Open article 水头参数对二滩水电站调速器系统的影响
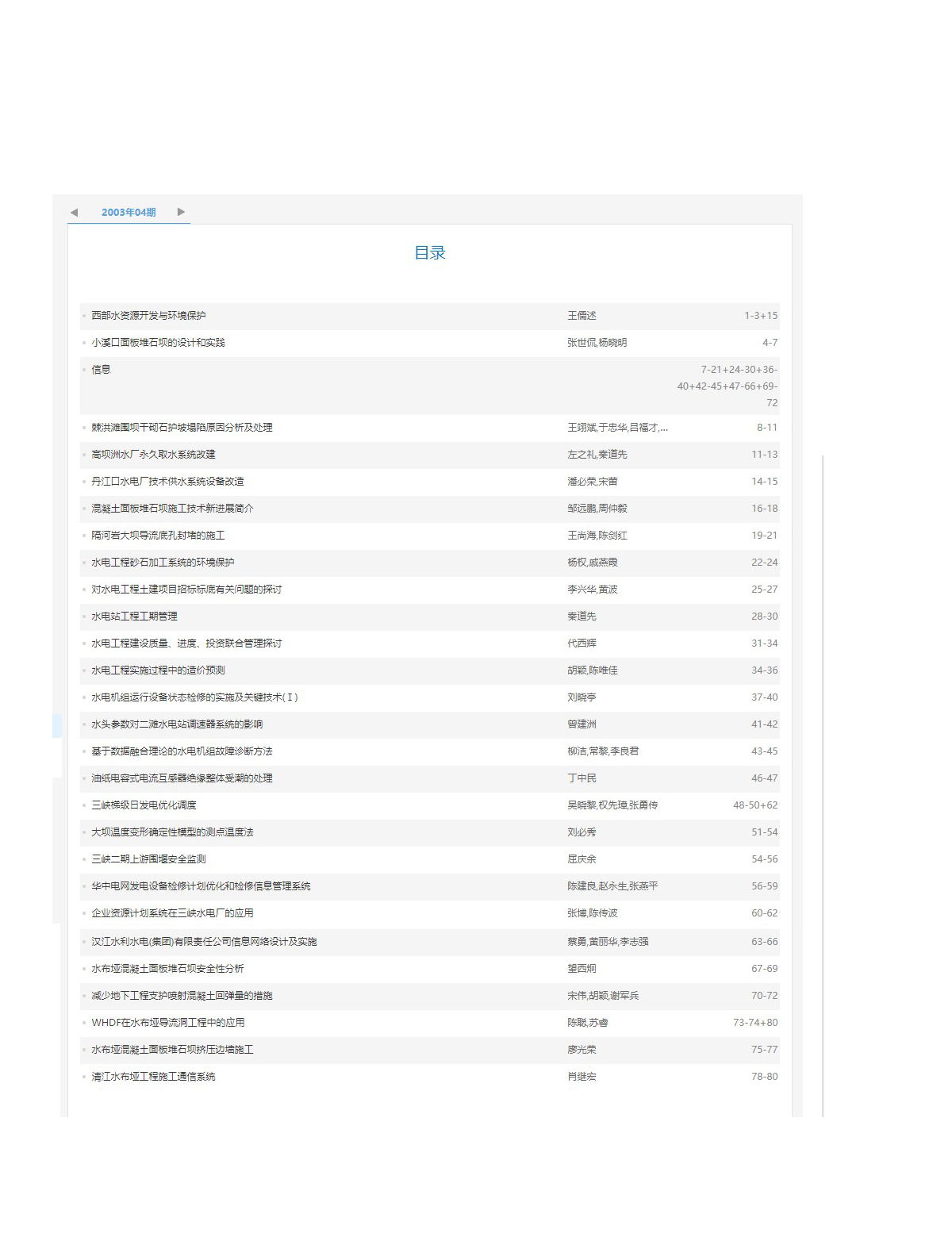 coord(177,724)
